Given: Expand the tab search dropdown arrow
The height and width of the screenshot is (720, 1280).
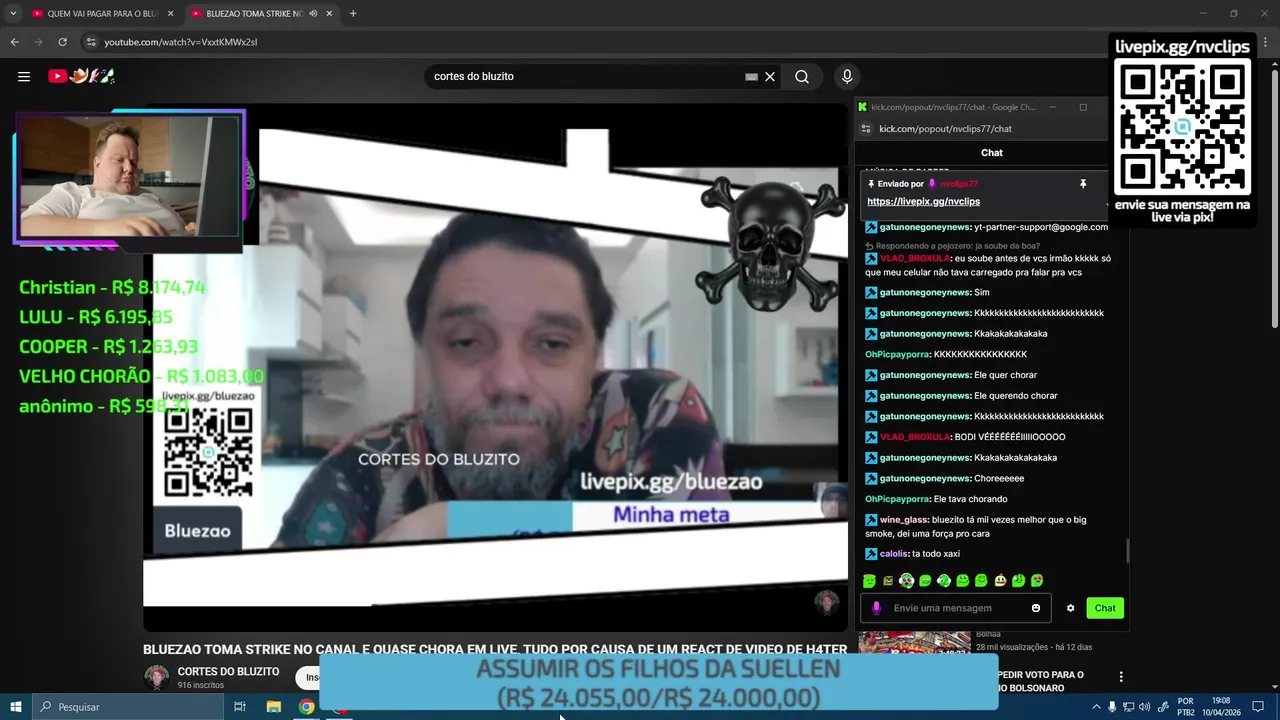Looking at the screenshot, I should click(13, 13).
